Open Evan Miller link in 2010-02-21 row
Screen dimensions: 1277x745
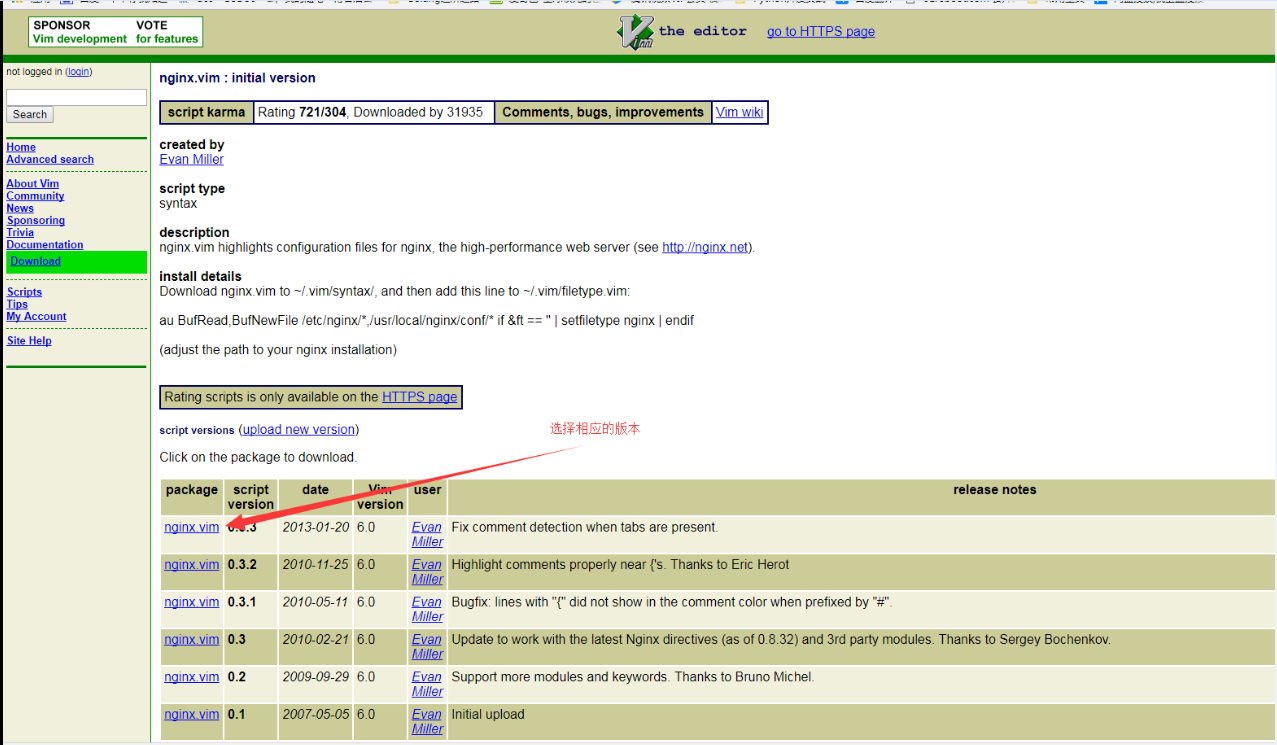coord(427,647)
